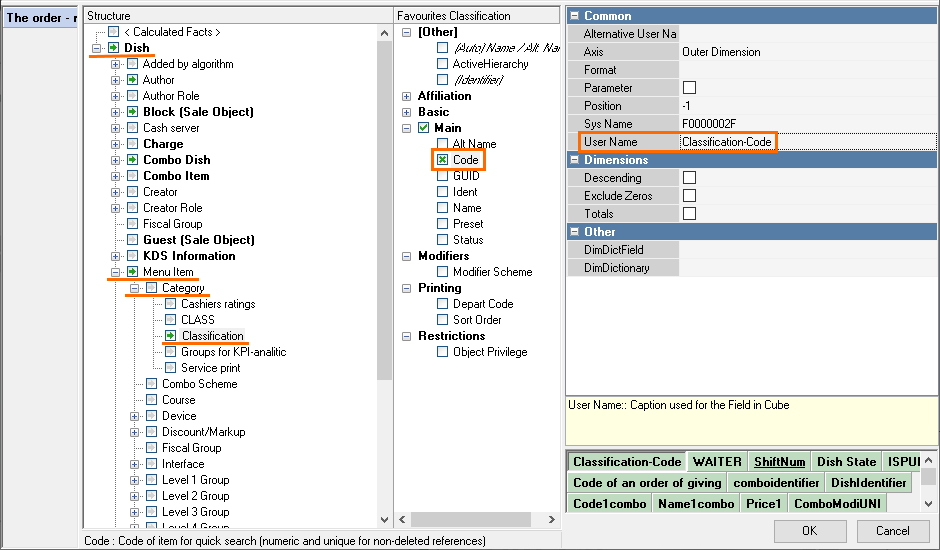
Task: Click the Device node icon
Action: 152,416
